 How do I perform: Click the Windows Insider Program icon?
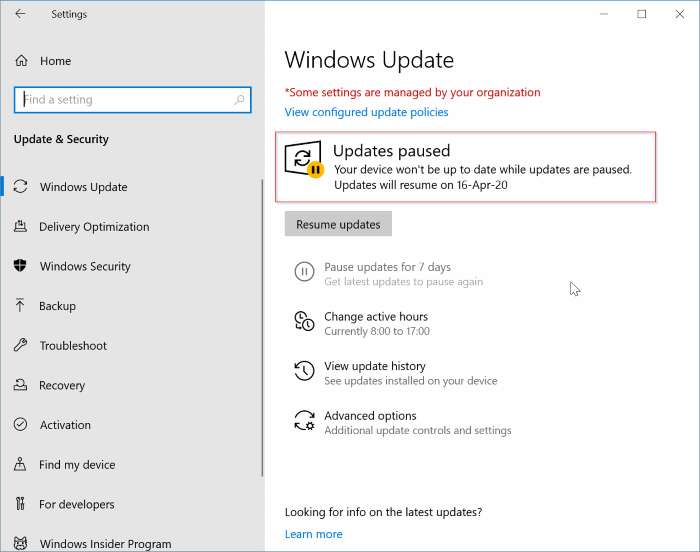tap(21, 543)
